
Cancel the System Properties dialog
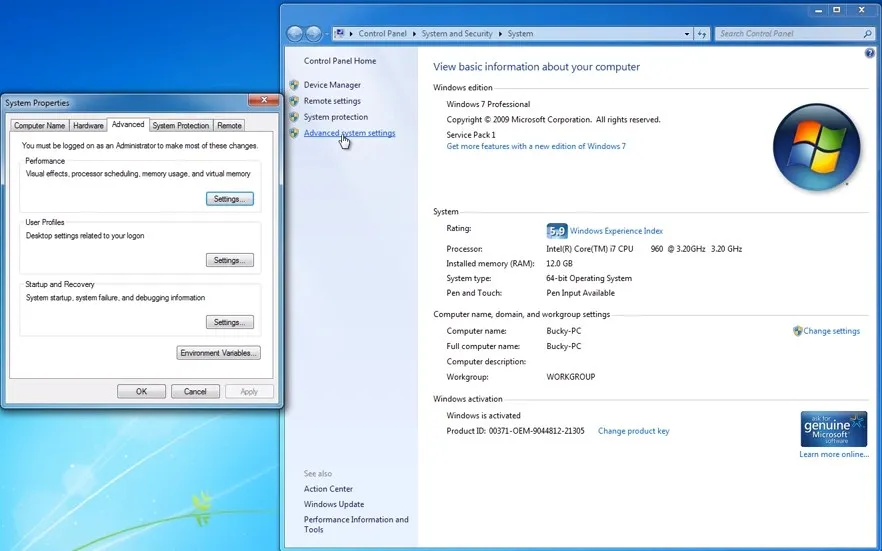coord(195,391)
